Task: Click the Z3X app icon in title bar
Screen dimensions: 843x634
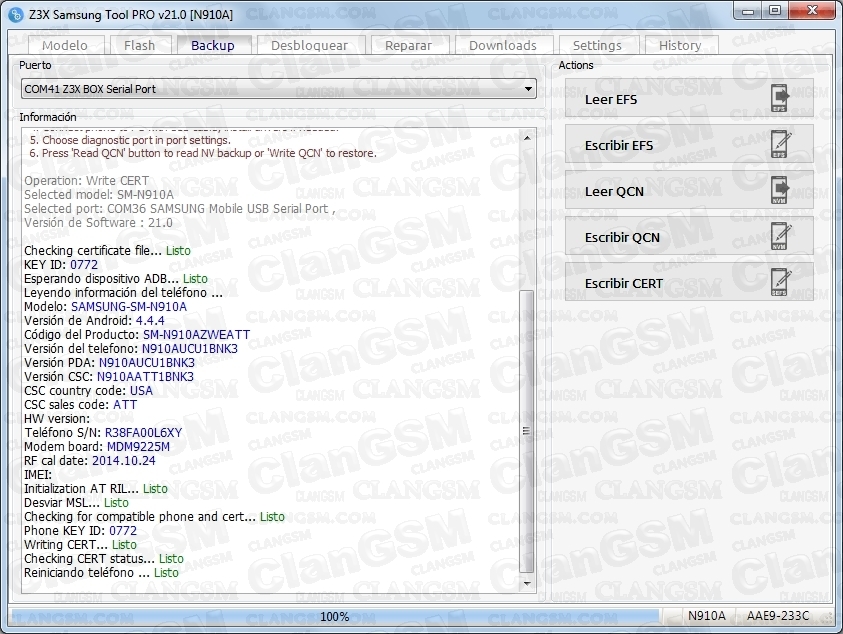Action: tap(17, 15)
